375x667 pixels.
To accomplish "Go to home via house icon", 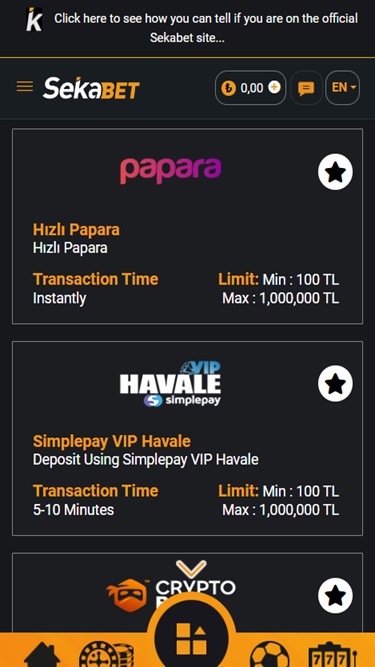I will coord(42,656).
